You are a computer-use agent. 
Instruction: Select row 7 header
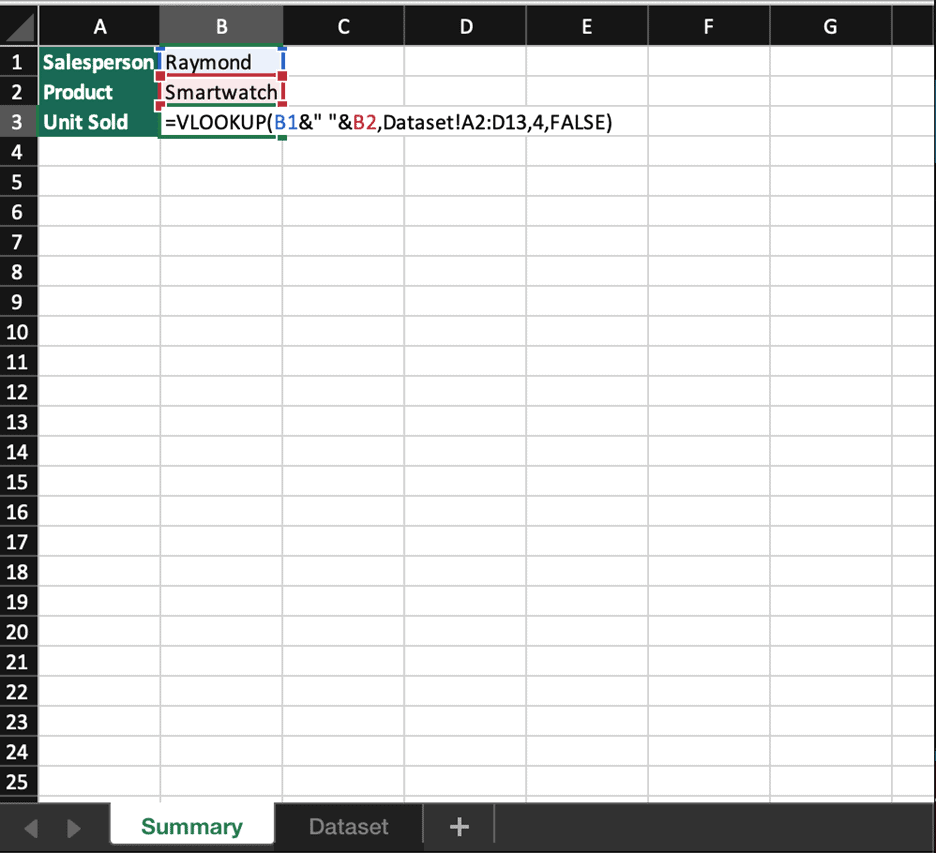click(x=18, y=242)
